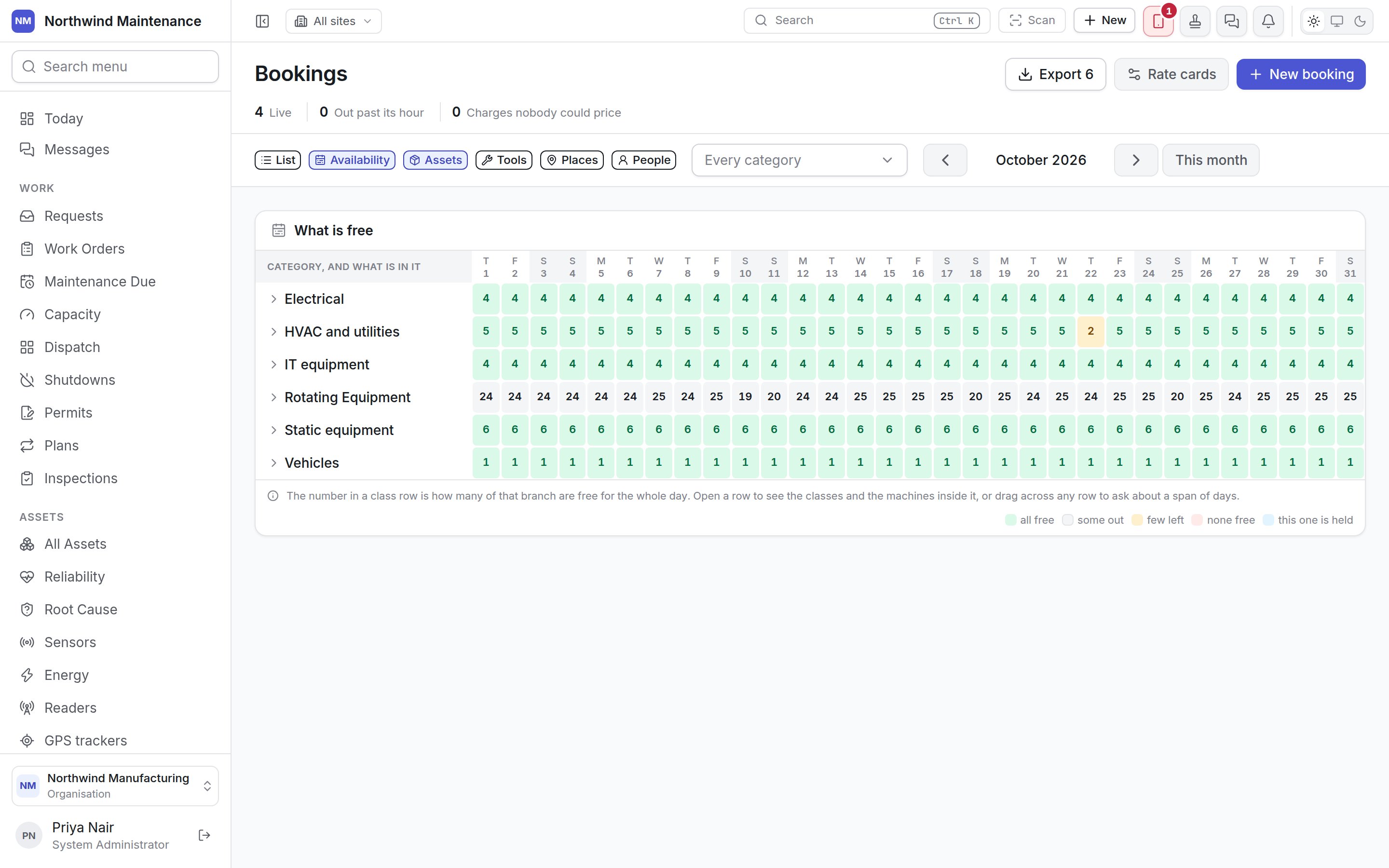Image resolution: width=1389 pixels, height=868 pixels.
Task: Open the All sites dropdown
Action: [333, 21]
